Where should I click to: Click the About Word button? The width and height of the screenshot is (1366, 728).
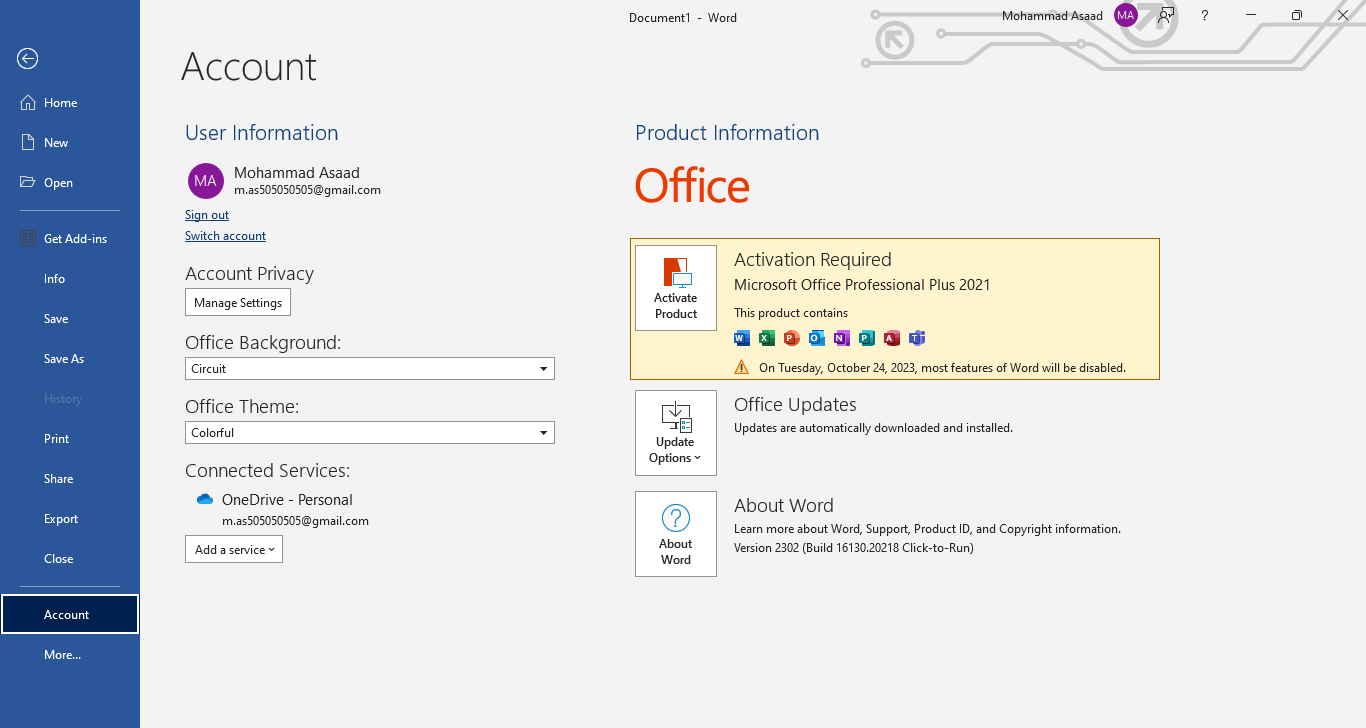(x=676, y=534)
